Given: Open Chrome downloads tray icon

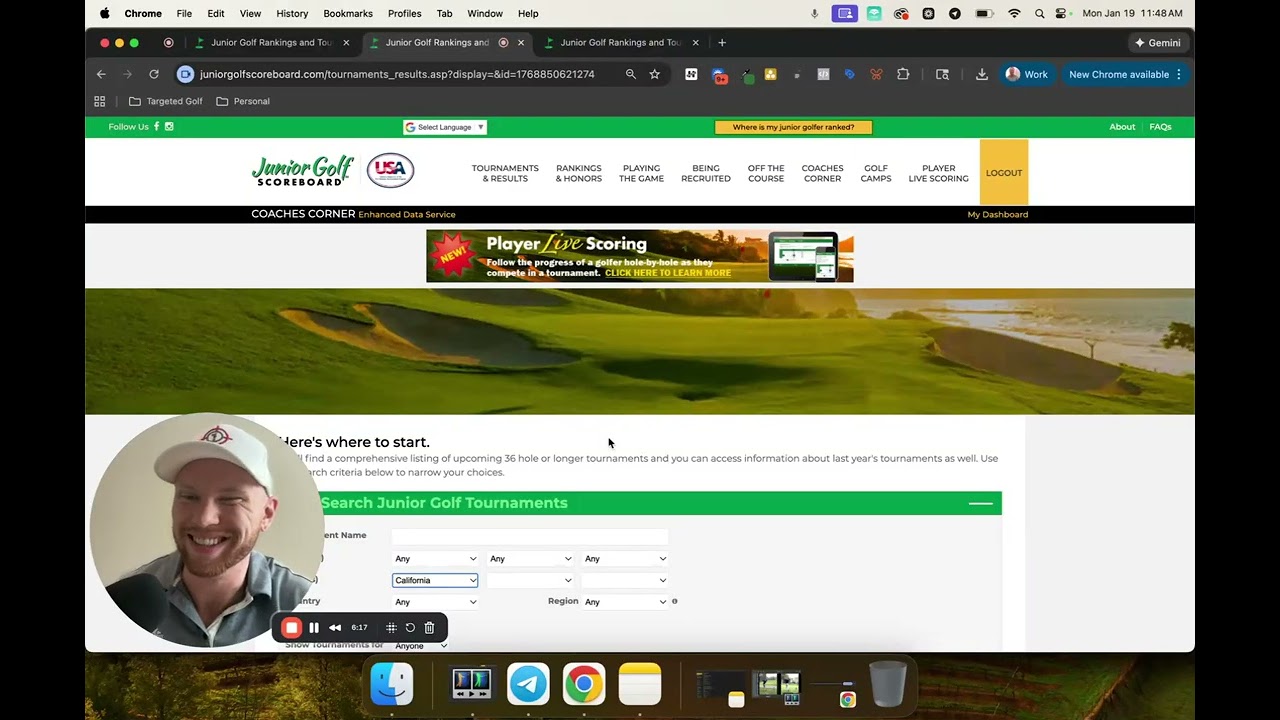Looking at the screenshot, I should (x=982, y=74).
